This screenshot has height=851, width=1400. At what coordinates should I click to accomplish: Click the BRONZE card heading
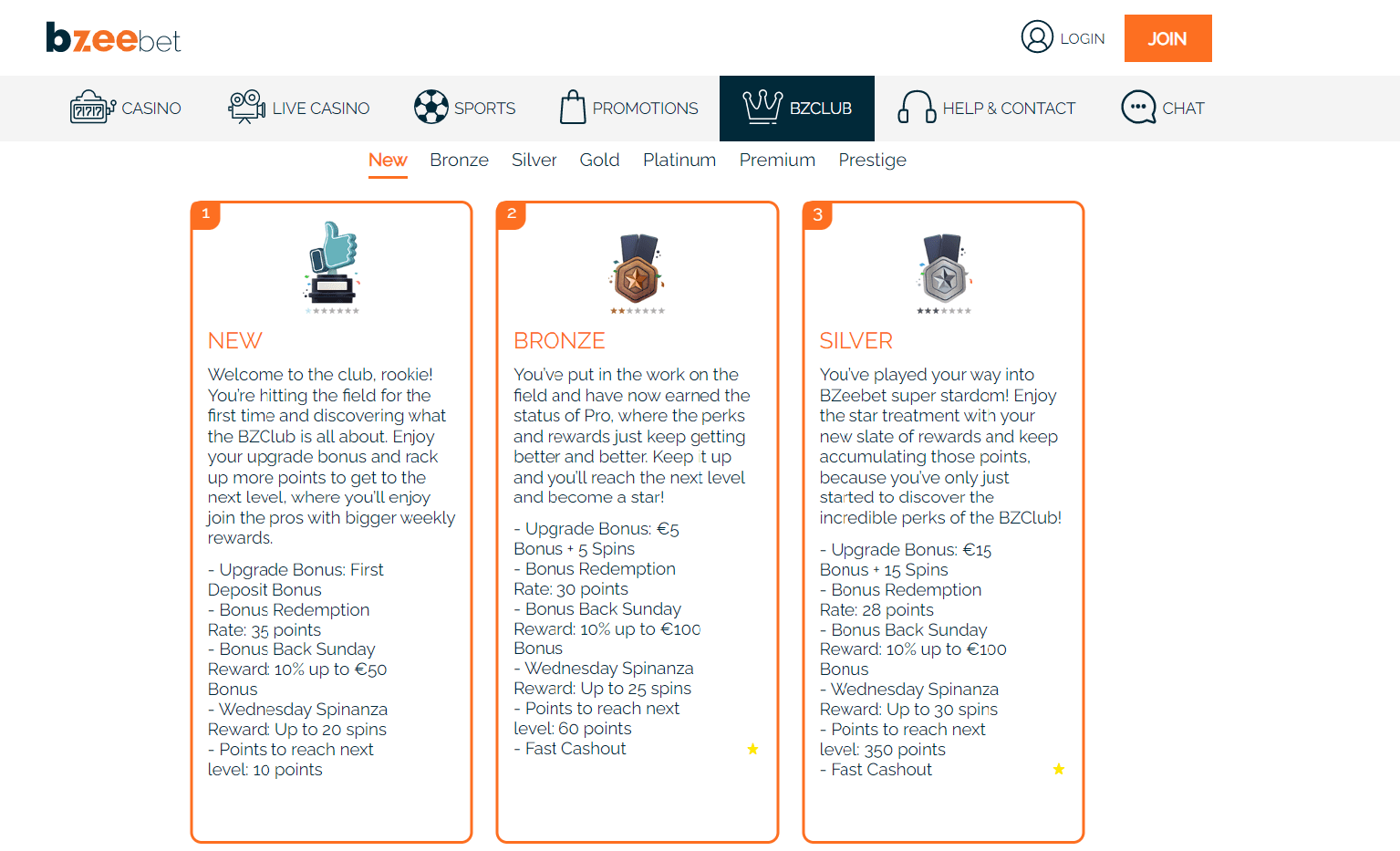(x=559, y=341)
